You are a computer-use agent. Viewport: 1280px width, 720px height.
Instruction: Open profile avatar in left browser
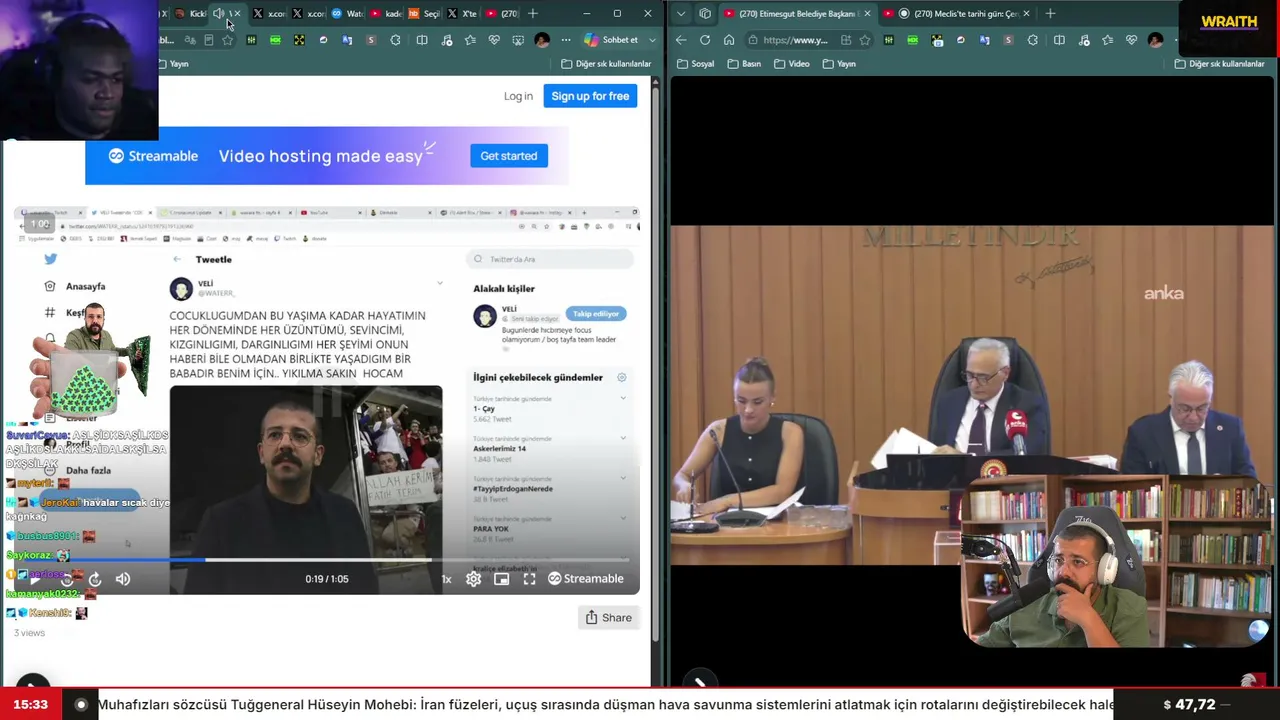(x=542, y=40)
